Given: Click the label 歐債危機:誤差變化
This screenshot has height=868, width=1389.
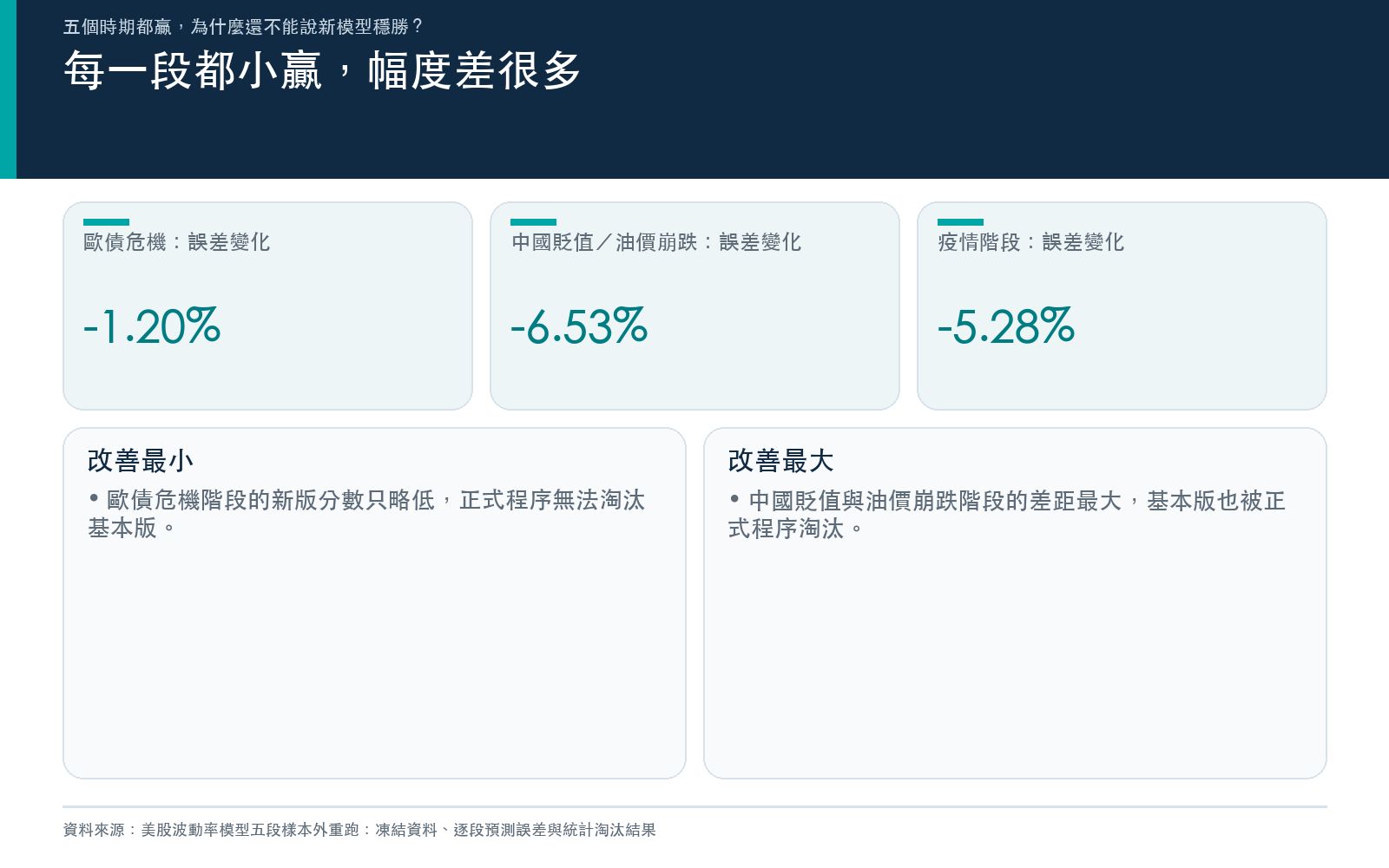Looking at the screenshot, I should 177,242.
